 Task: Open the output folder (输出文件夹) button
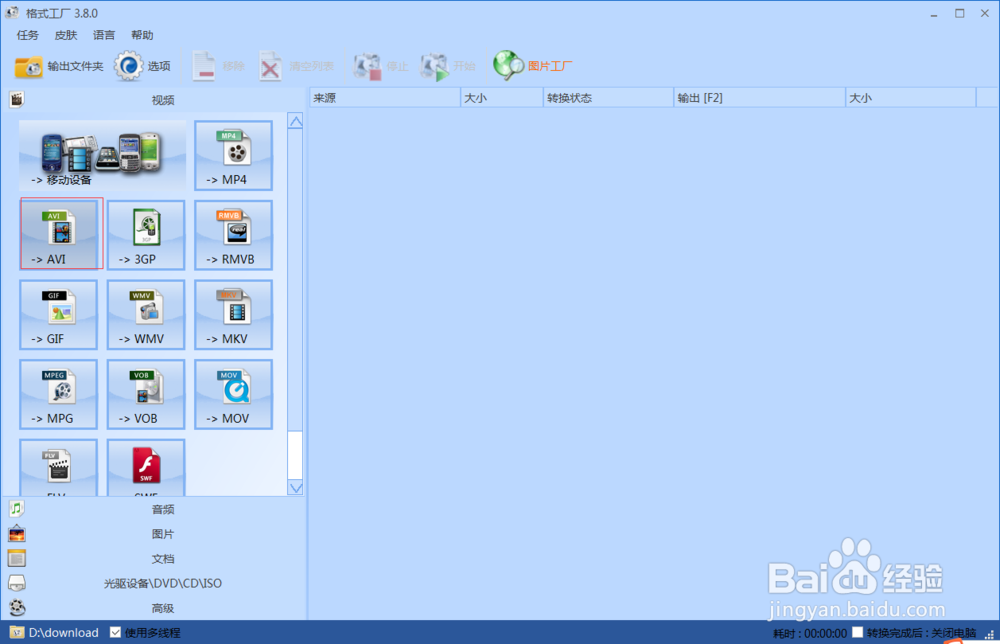pyautogui.click(x=59, y=66)
